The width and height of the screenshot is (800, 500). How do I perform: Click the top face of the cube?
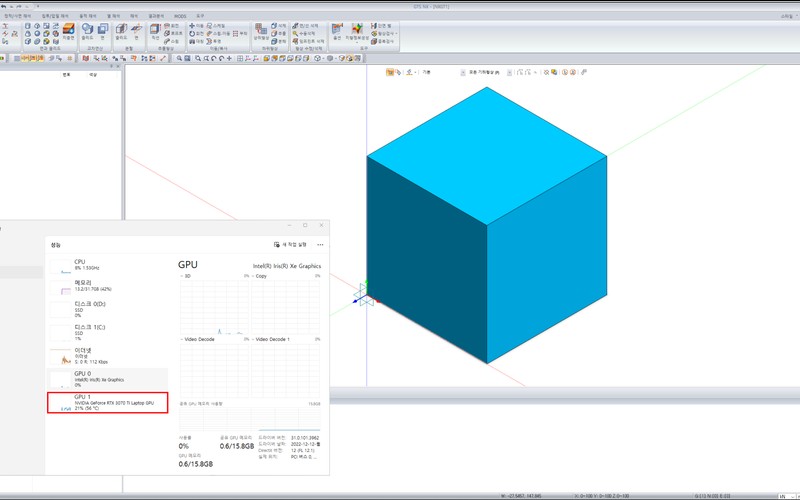pyautogui.click(x=486, y=156)
